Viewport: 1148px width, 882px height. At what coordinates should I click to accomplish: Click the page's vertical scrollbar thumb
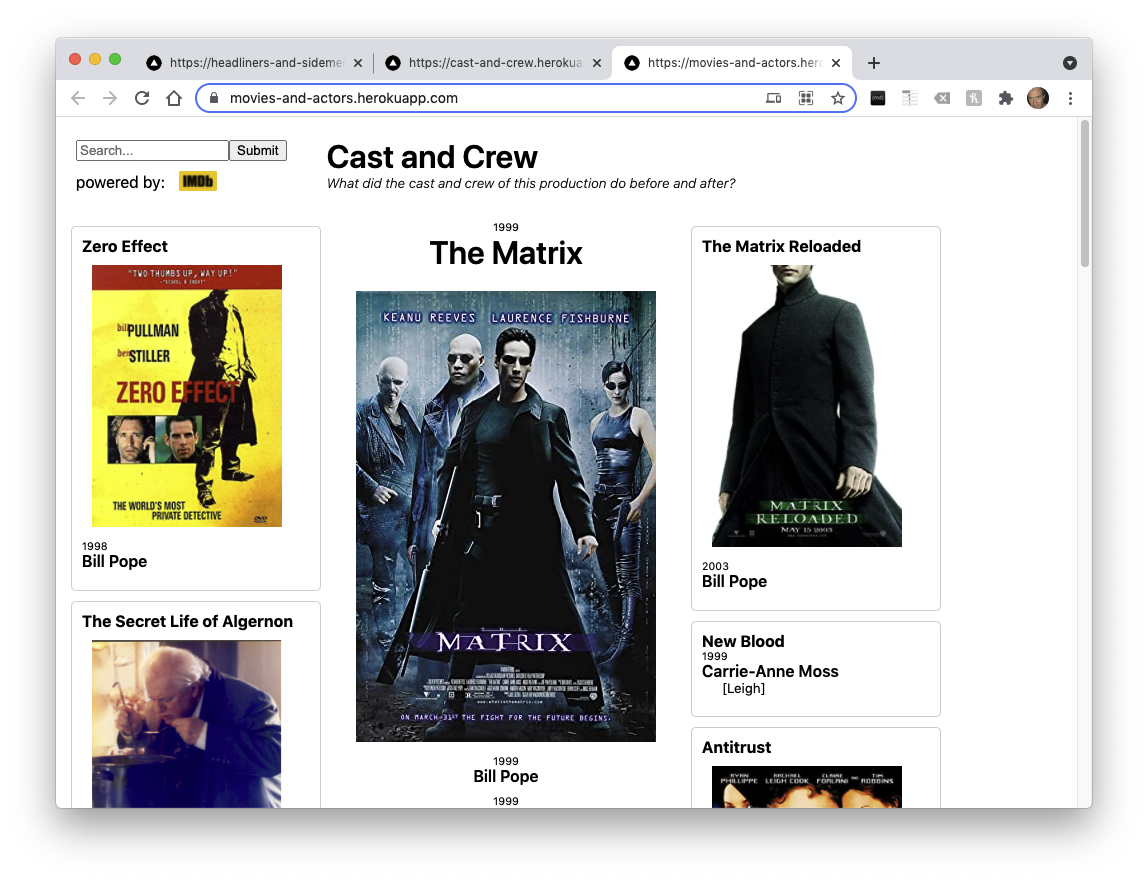pyautogui.click(x=1085, y=193)
